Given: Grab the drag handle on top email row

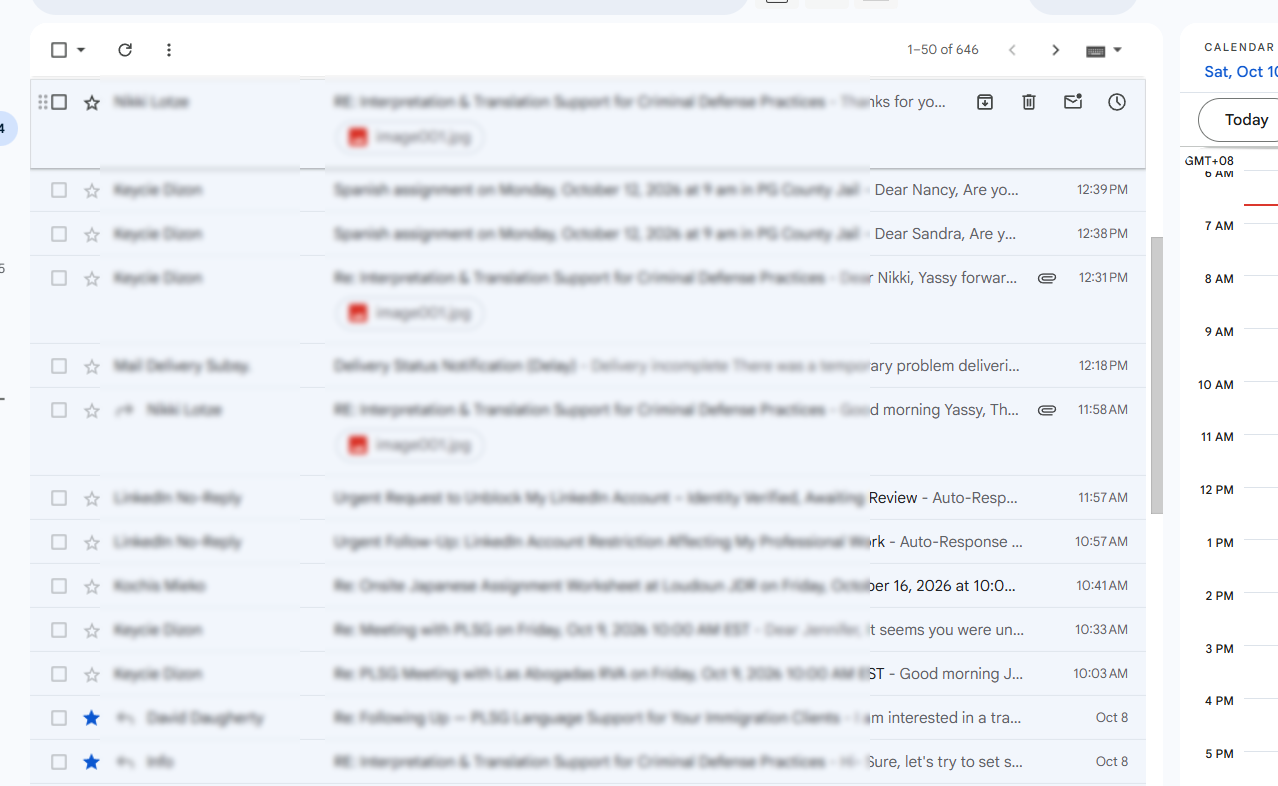Looking at the screenshot, I should 43,102.
